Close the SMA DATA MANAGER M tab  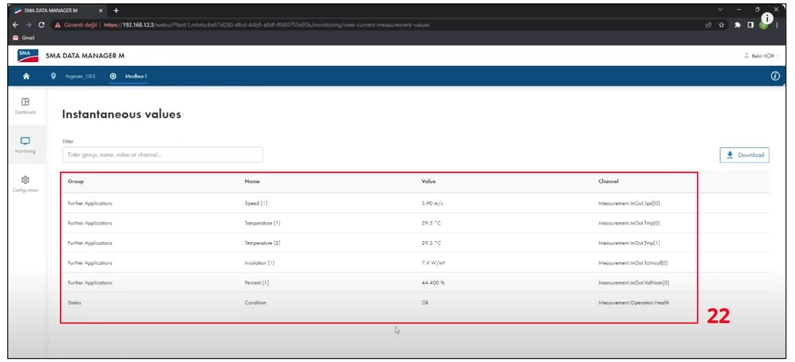(101, 10)
